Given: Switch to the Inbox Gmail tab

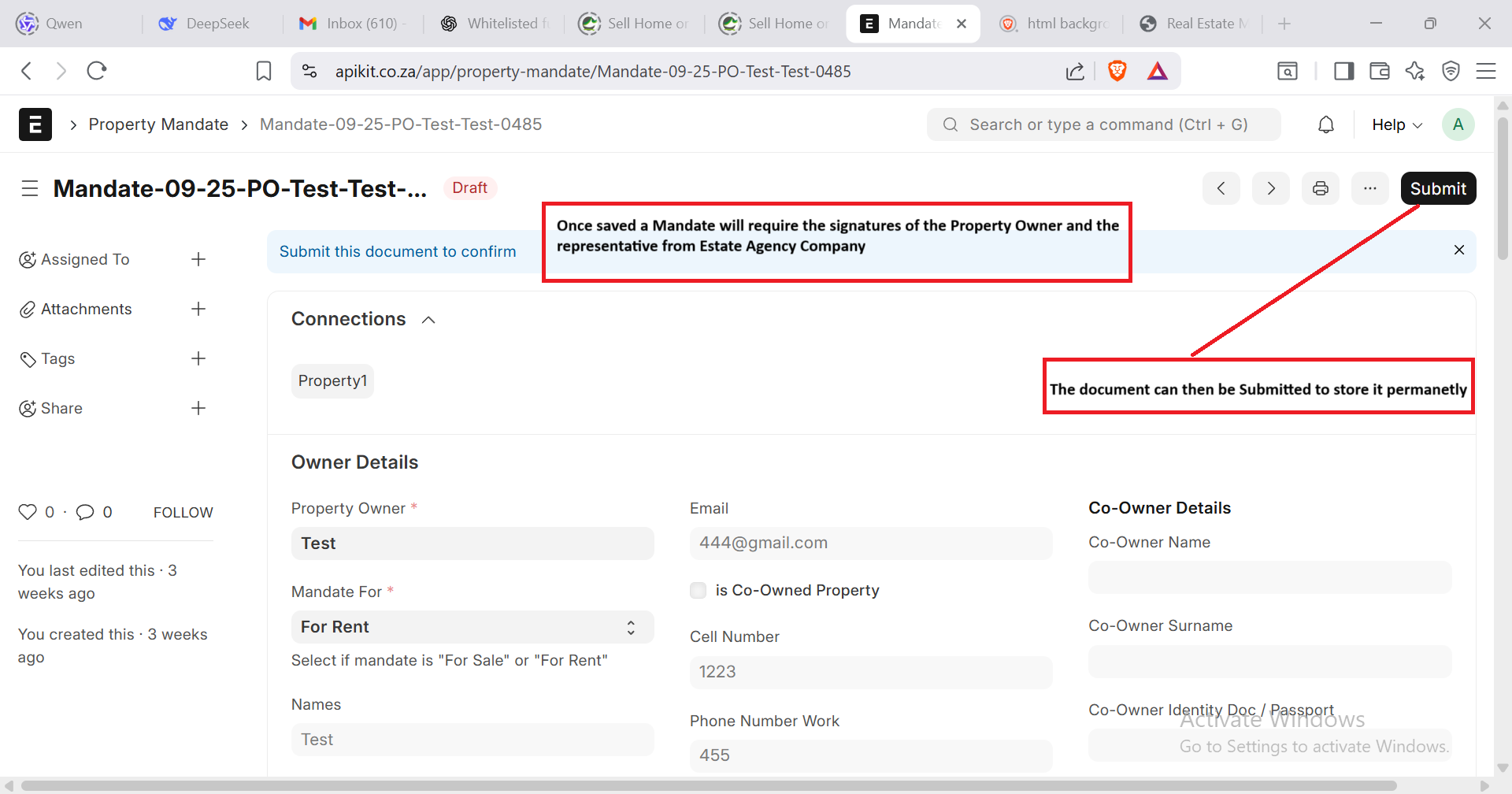Looking at the screenshot, I should pyautogui.click(x=352, y=24).
